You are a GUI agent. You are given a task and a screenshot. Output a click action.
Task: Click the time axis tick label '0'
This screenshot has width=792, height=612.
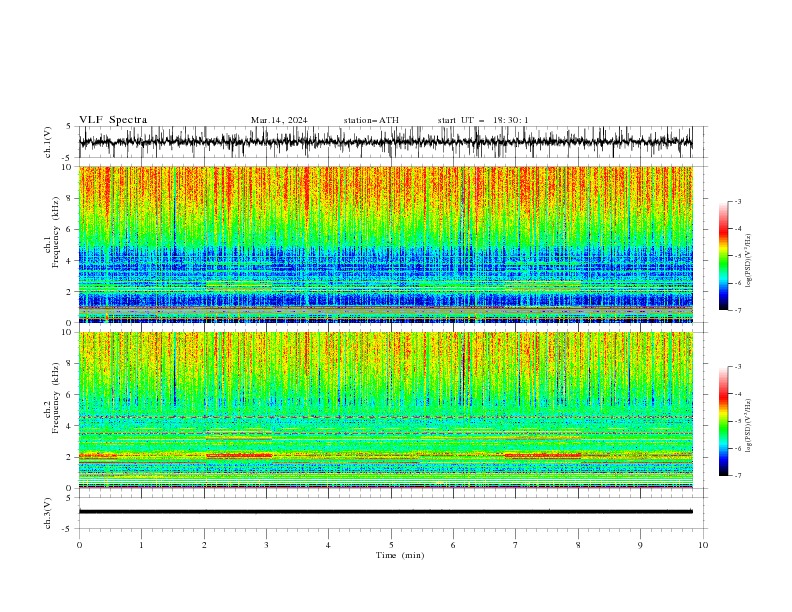[79, 545]
